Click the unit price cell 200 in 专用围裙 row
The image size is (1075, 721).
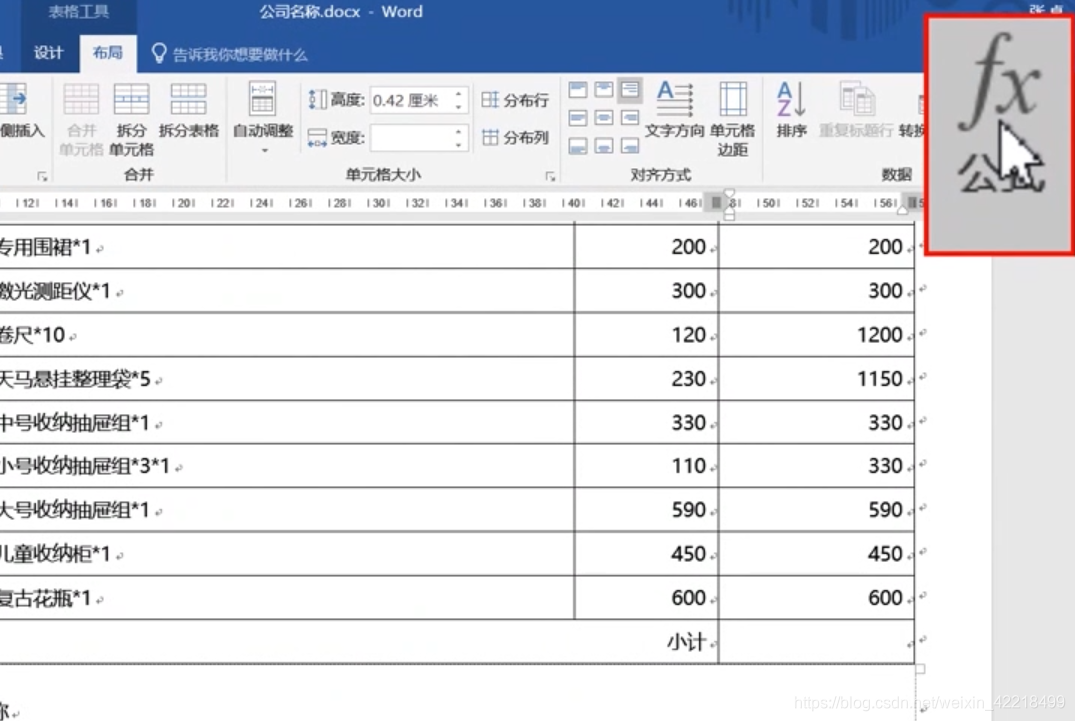tap(647, 247)
